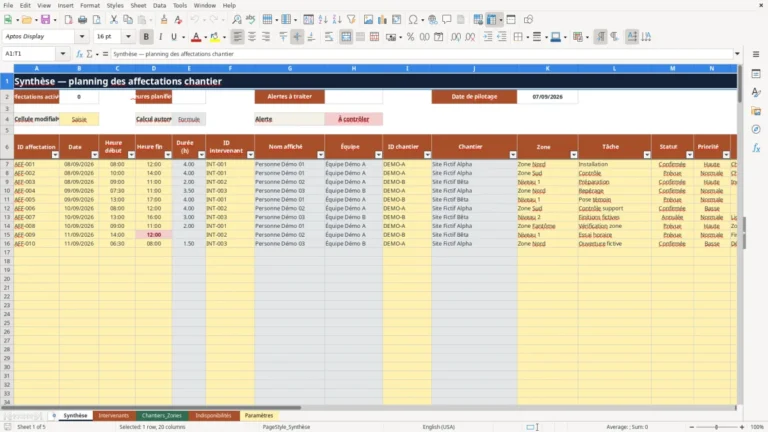This screenshot has width=768, height=432.
Task: Expand the formula bar arrow
Action: [x=737, y=54]
